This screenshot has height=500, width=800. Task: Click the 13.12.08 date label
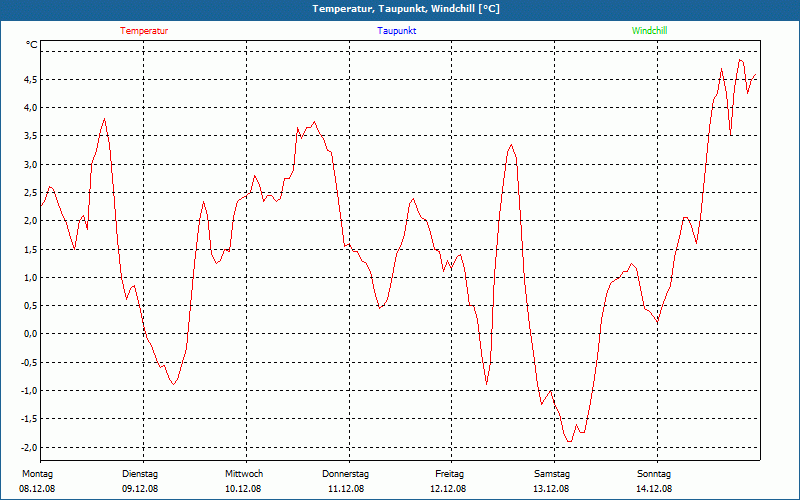pos(552,489)
